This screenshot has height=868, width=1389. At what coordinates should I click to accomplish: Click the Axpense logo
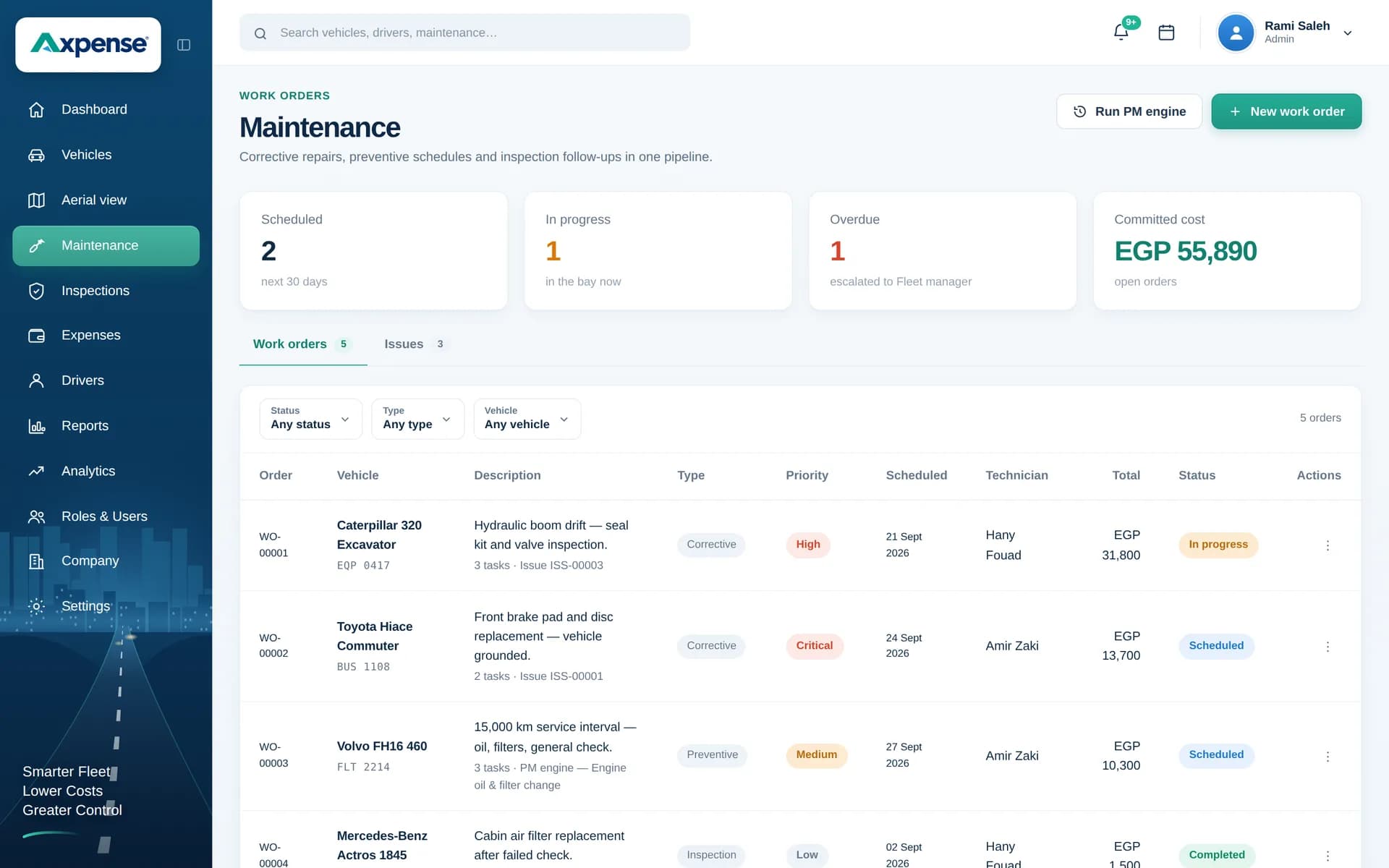[88, 45]
